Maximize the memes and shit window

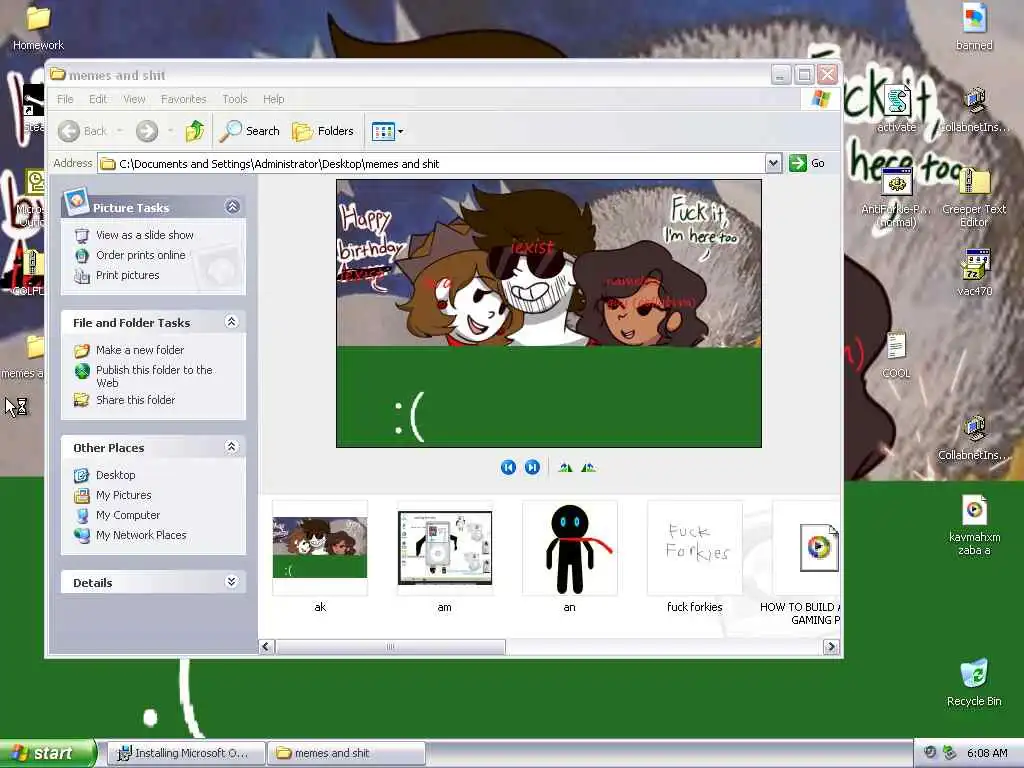(x=805, y=75)
